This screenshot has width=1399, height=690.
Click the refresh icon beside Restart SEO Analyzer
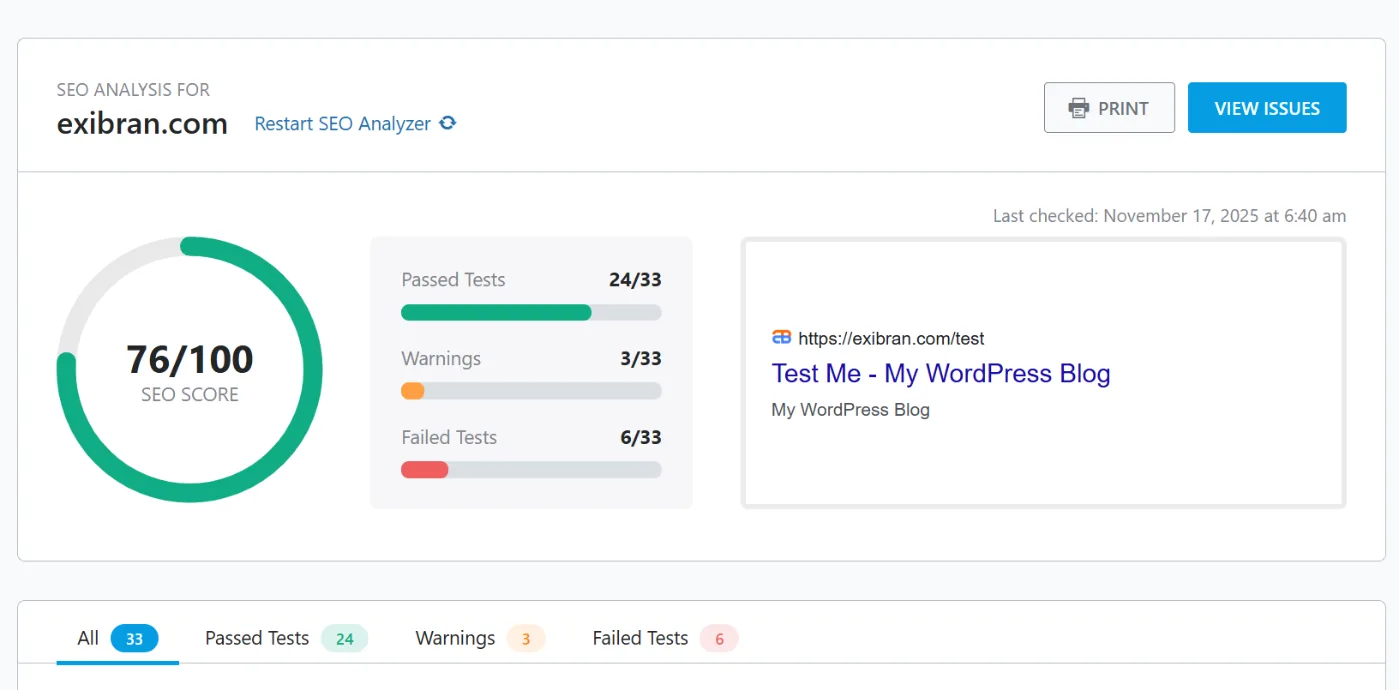click(x=447, y=122)
